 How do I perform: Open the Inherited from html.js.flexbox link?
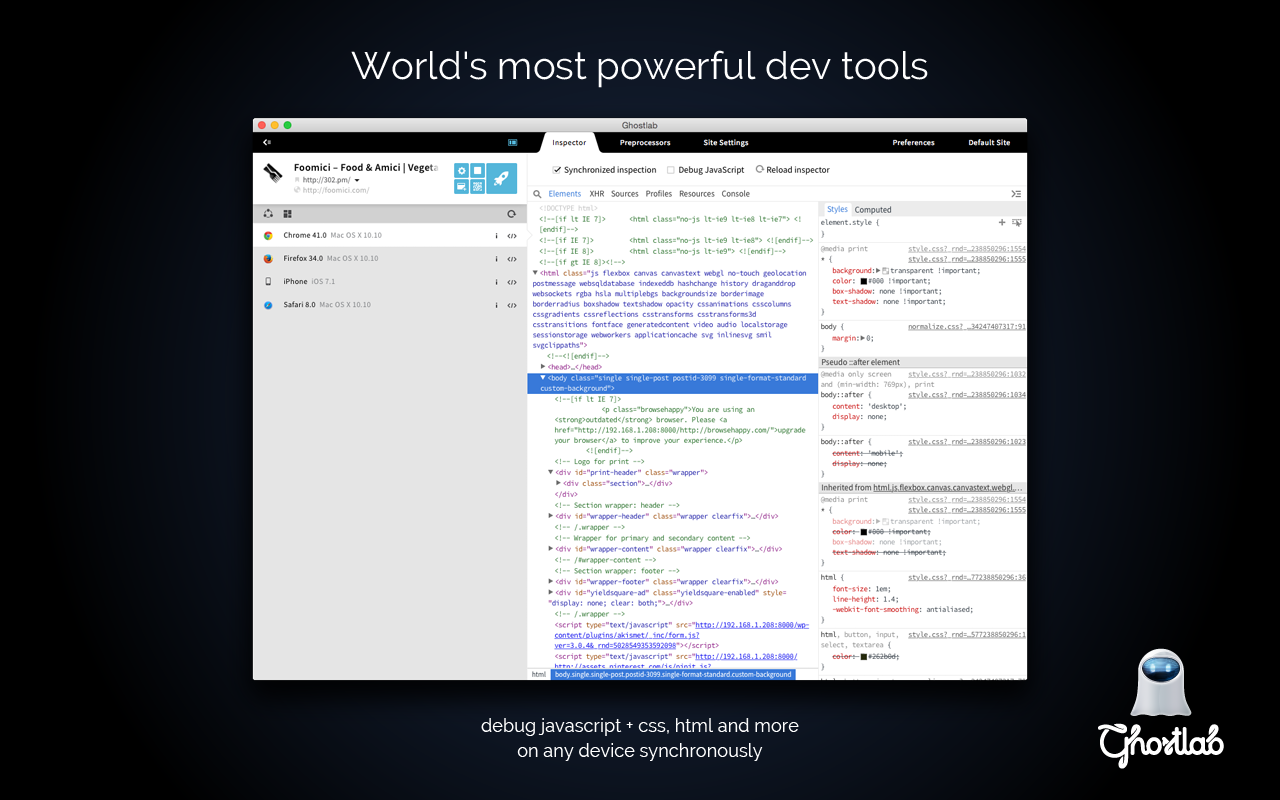[x=949, y=488]
